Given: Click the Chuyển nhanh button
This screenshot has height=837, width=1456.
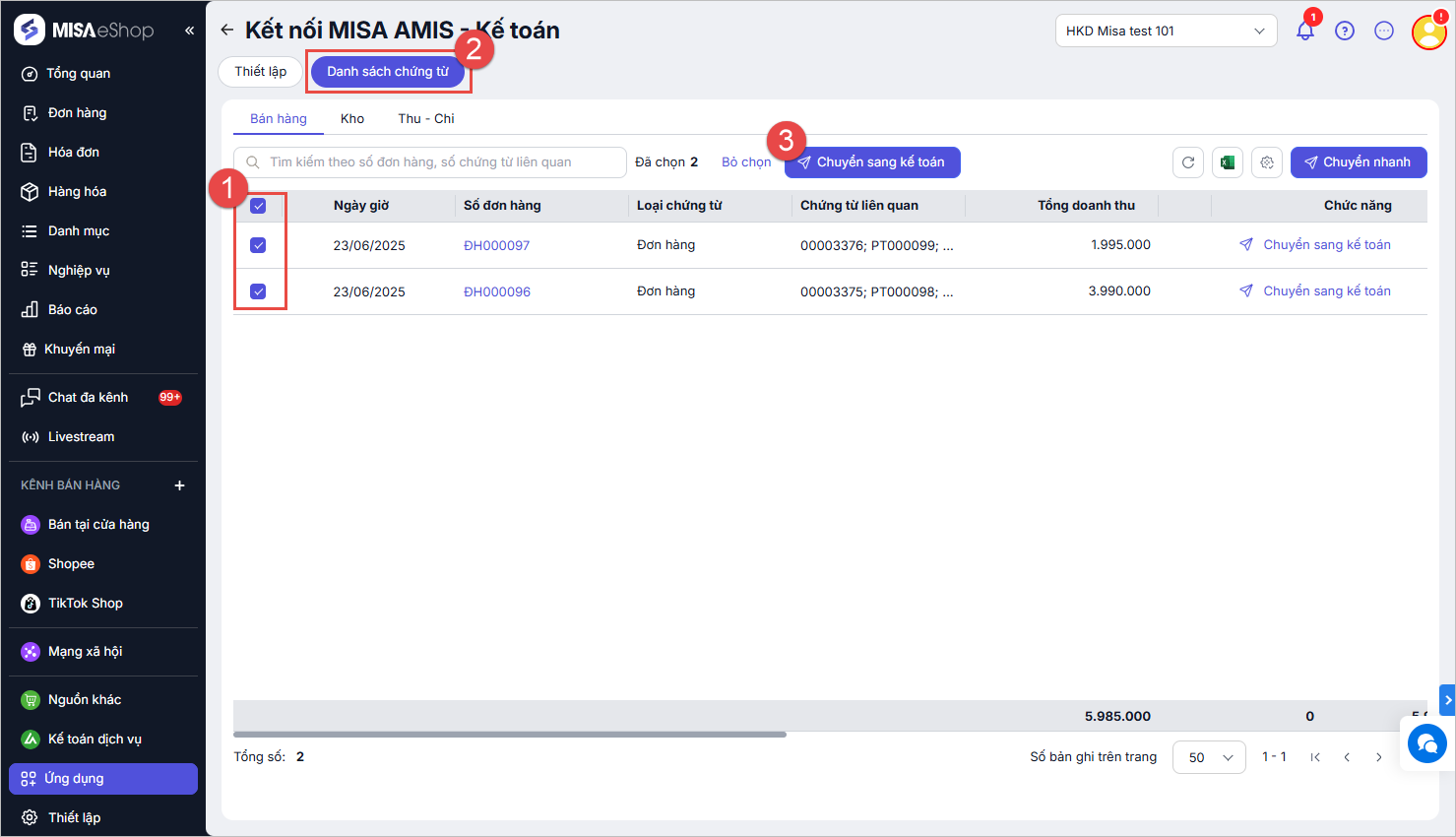Looking at the screenshot, I should click(1358, 162).
